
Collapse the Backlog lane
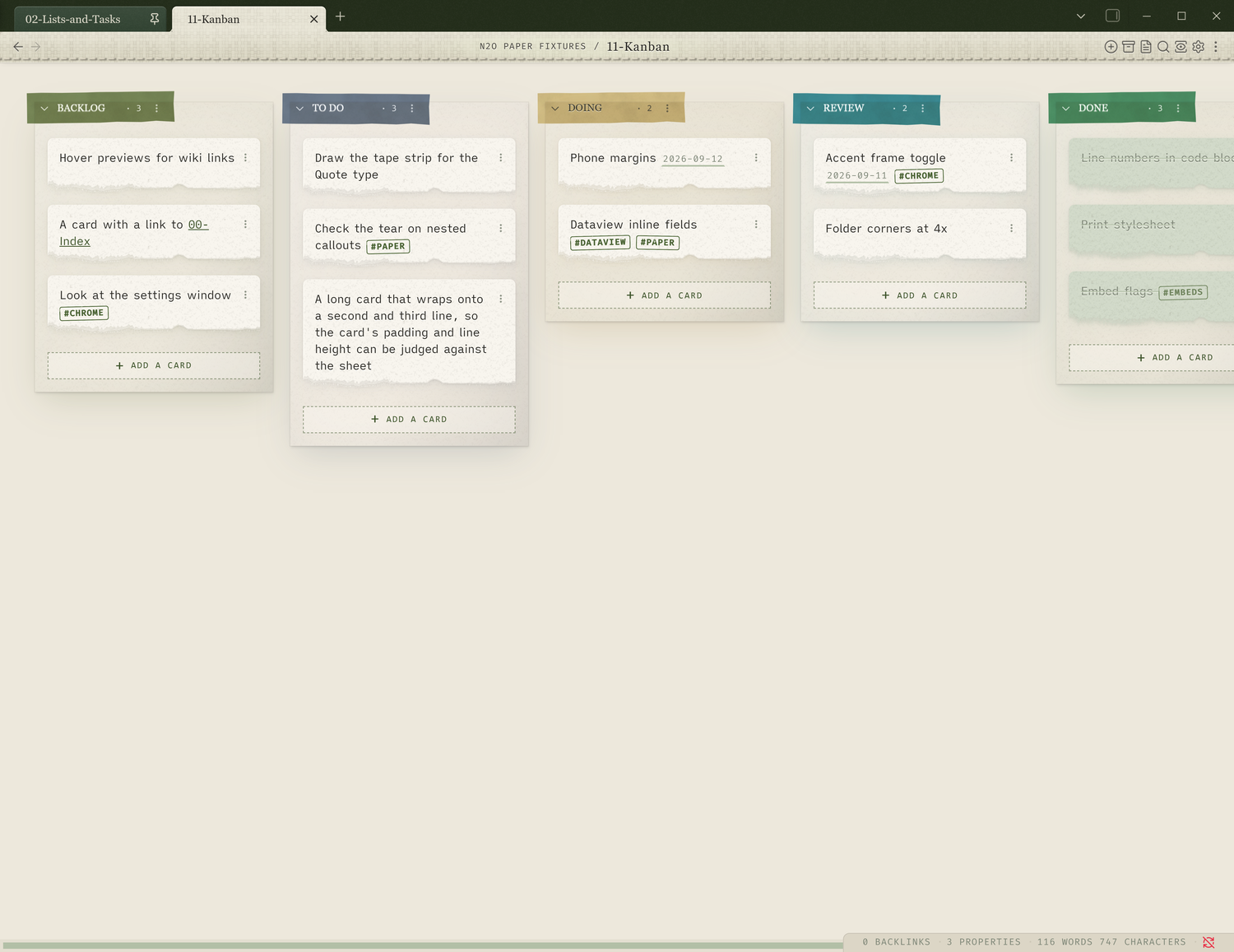(44, 108)
